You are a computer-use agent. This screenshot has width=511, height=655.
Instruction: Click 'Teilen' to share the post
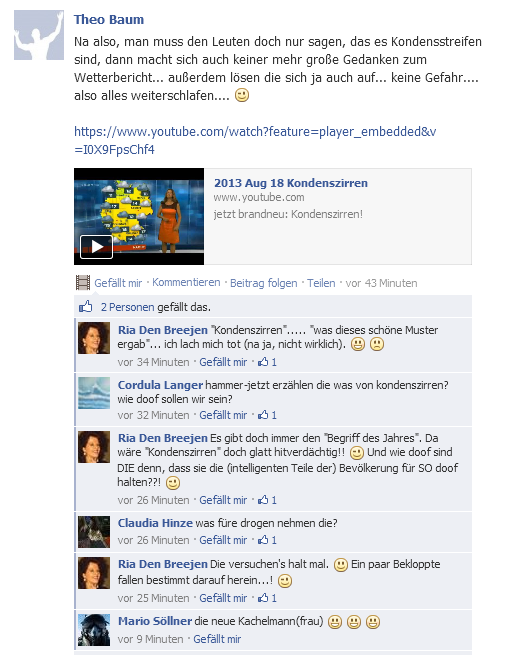click(321, 283)
